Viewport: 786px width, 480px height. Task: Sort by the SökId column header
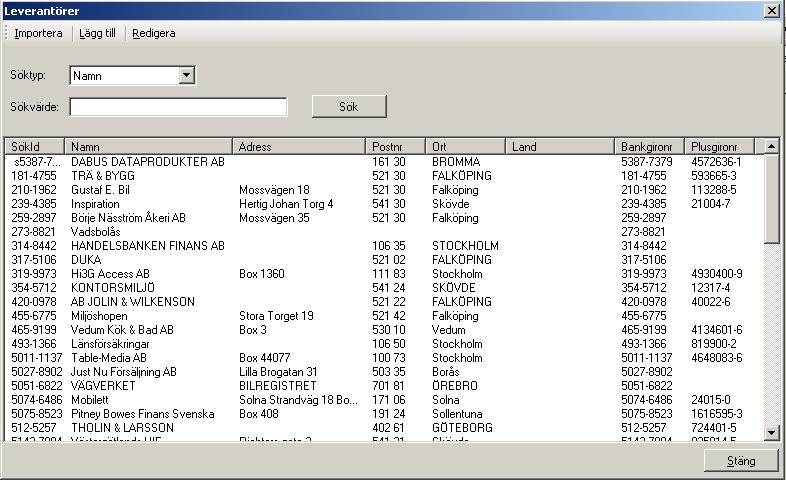(35, 146)
